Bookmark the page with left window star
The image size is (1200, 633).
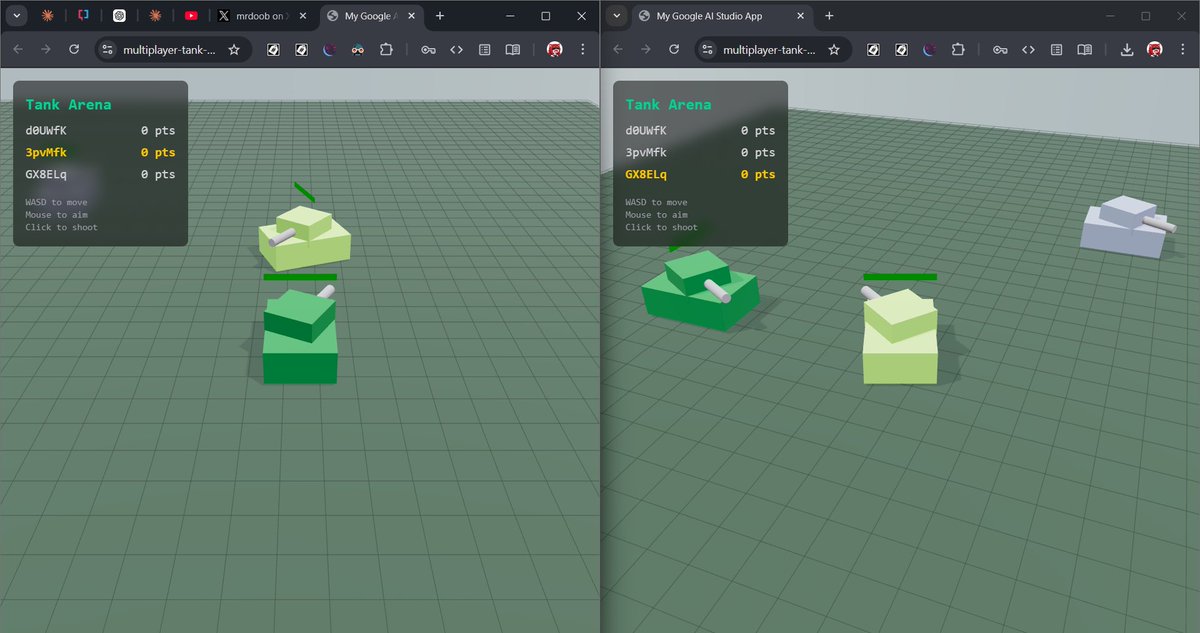click(x=234, y=49)
